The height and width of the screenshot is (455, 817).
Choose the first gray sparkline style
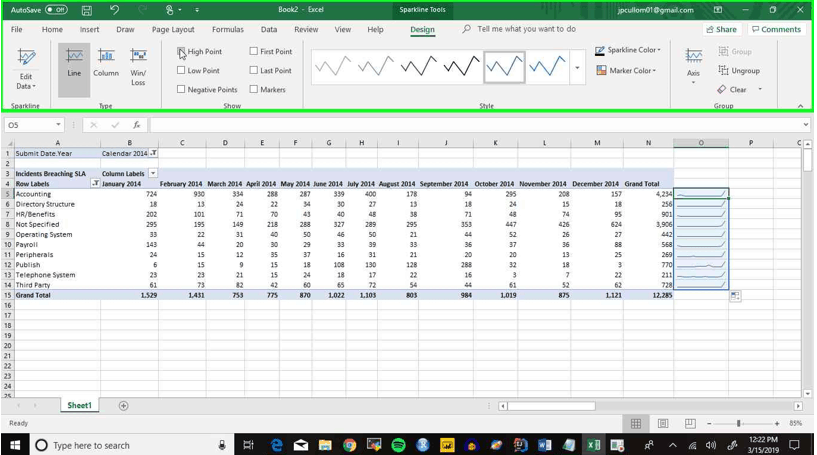333,67
